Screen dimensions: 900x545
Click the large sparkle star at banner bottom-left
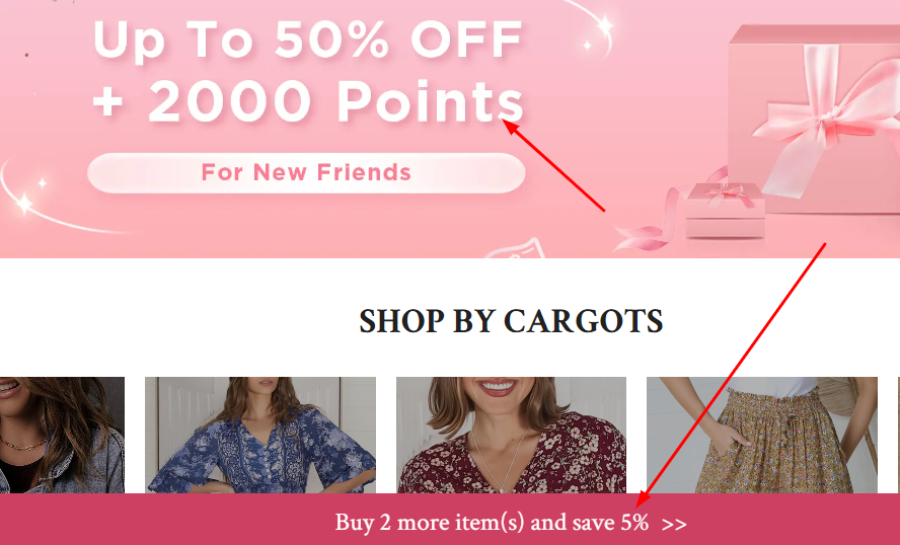pos(25,204)
